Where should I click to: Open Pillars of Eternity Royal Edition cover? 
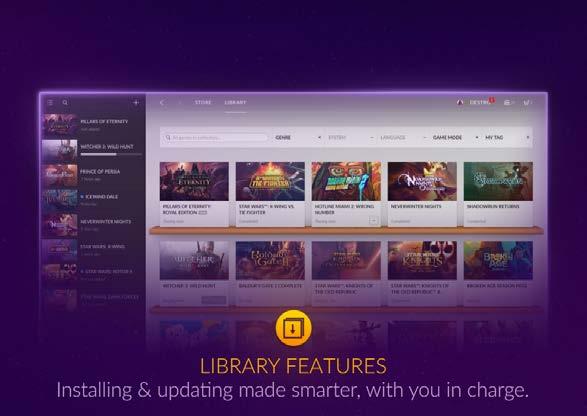194,181
